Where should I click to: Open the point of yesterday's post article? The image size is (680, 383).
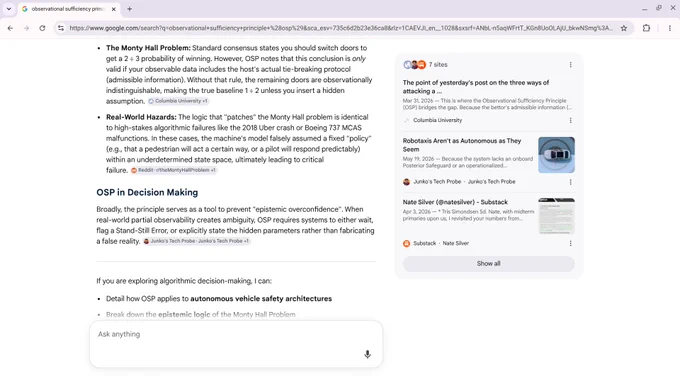(476, 87)
